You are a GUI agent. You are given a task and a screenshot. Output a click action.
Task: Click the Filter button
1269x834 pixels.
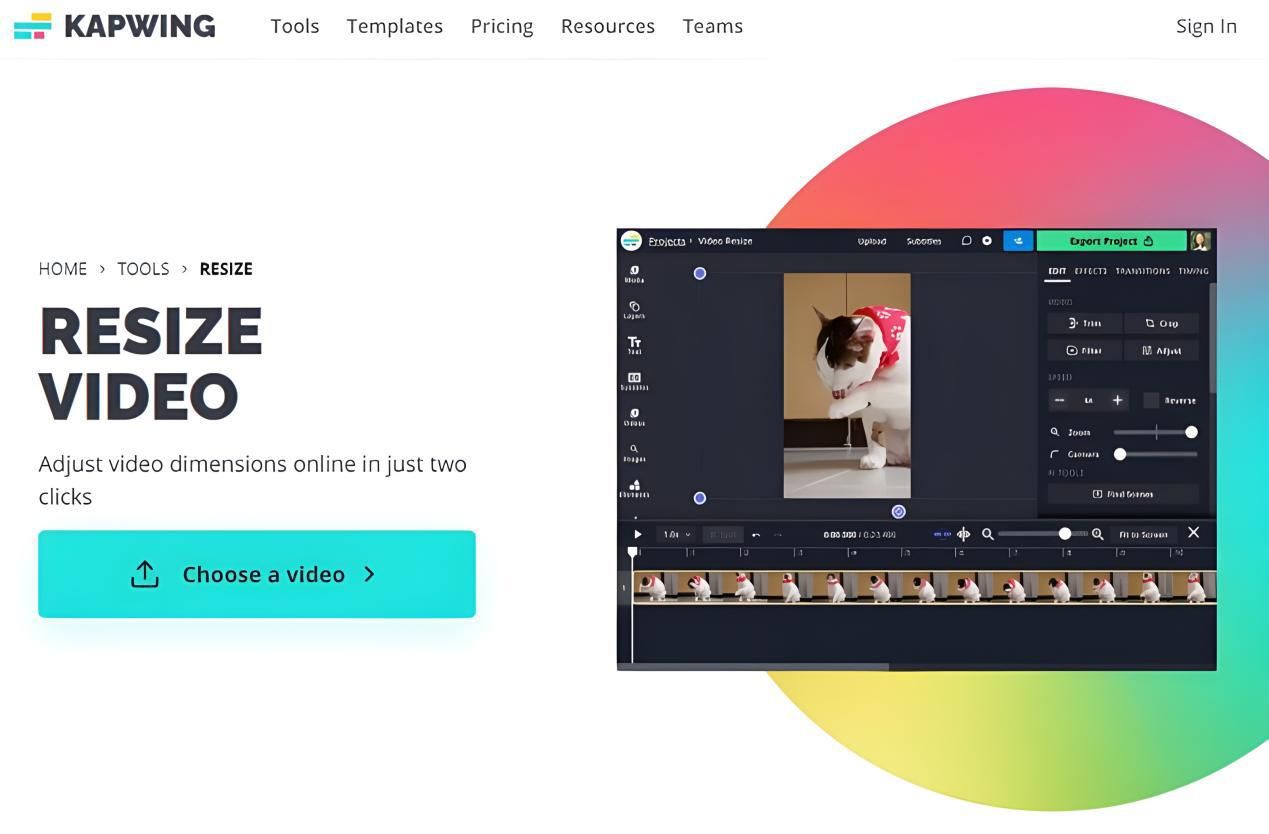click(1084, 351)
